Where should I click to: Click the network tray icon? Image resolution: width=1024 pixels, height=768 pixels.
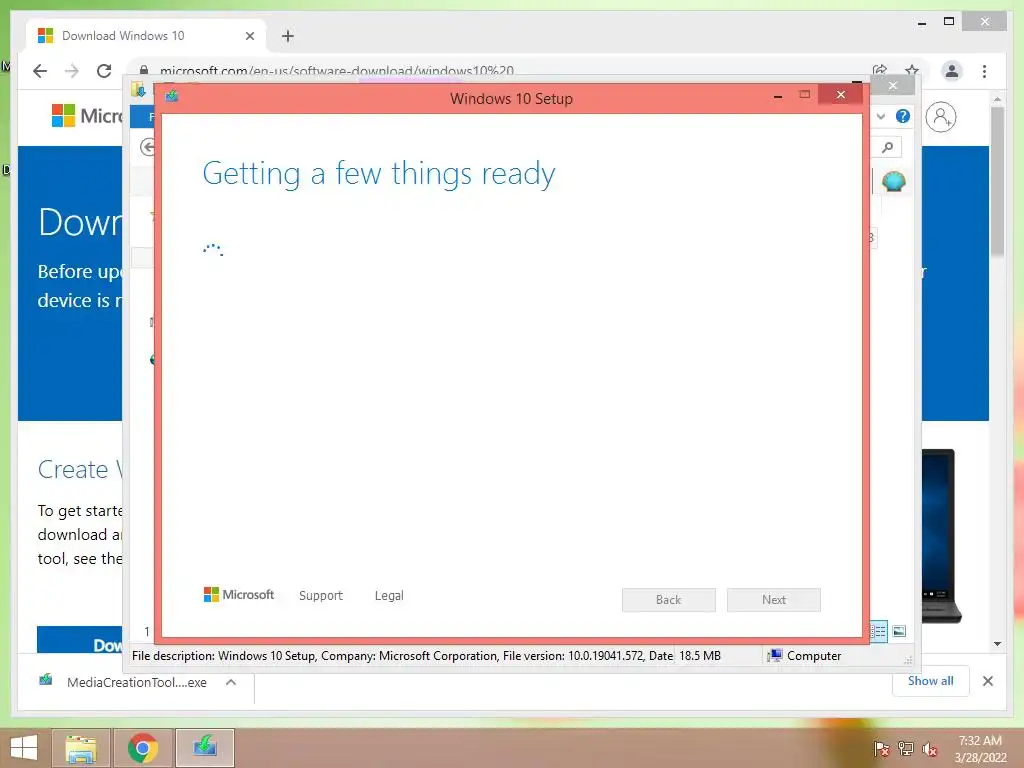(x=906, y=748)
